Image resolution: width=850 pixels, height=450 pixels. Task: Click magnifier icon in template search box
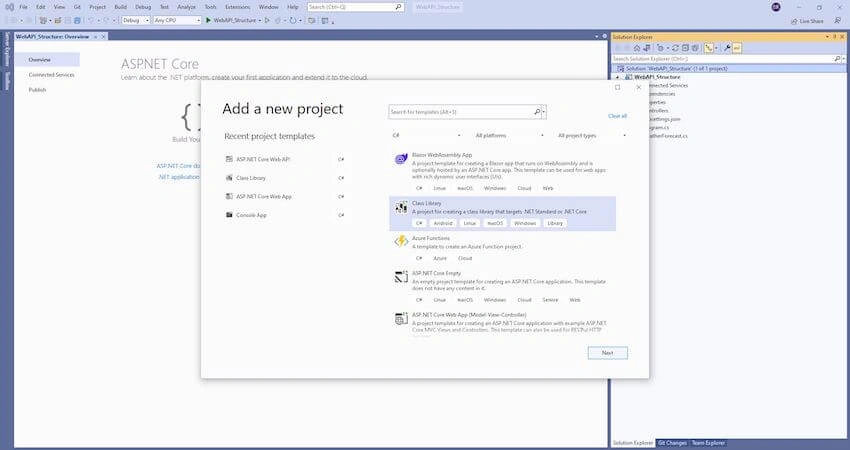click(x=537, y=112)
